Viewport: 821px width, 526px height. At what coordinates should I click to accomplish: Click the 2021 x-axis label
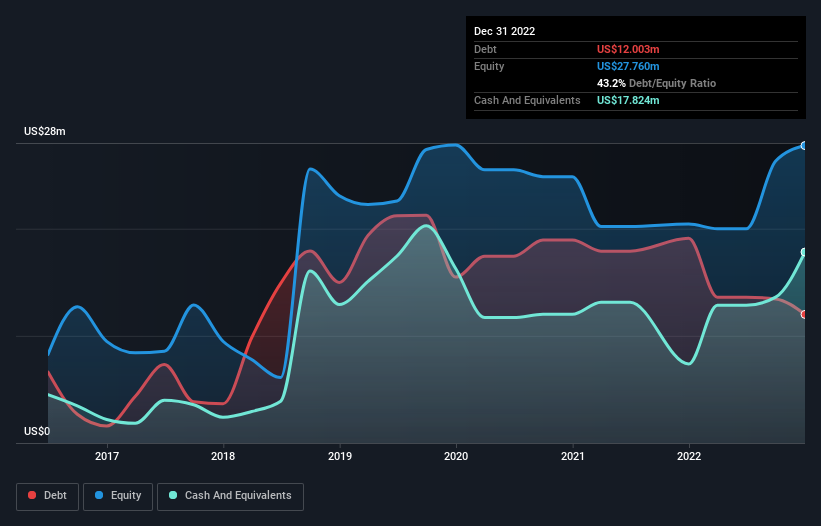(x=573, y=456)
